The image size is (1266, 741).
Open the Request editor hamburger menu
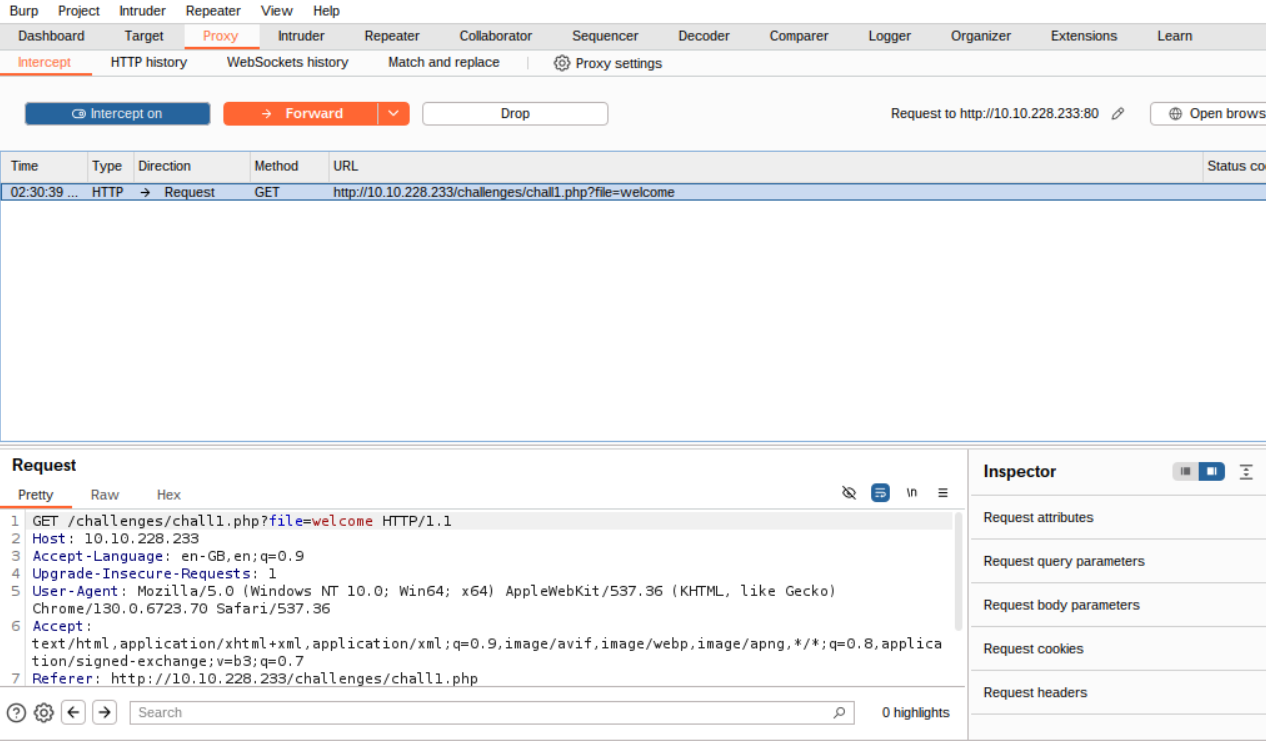tap(942, 493)
